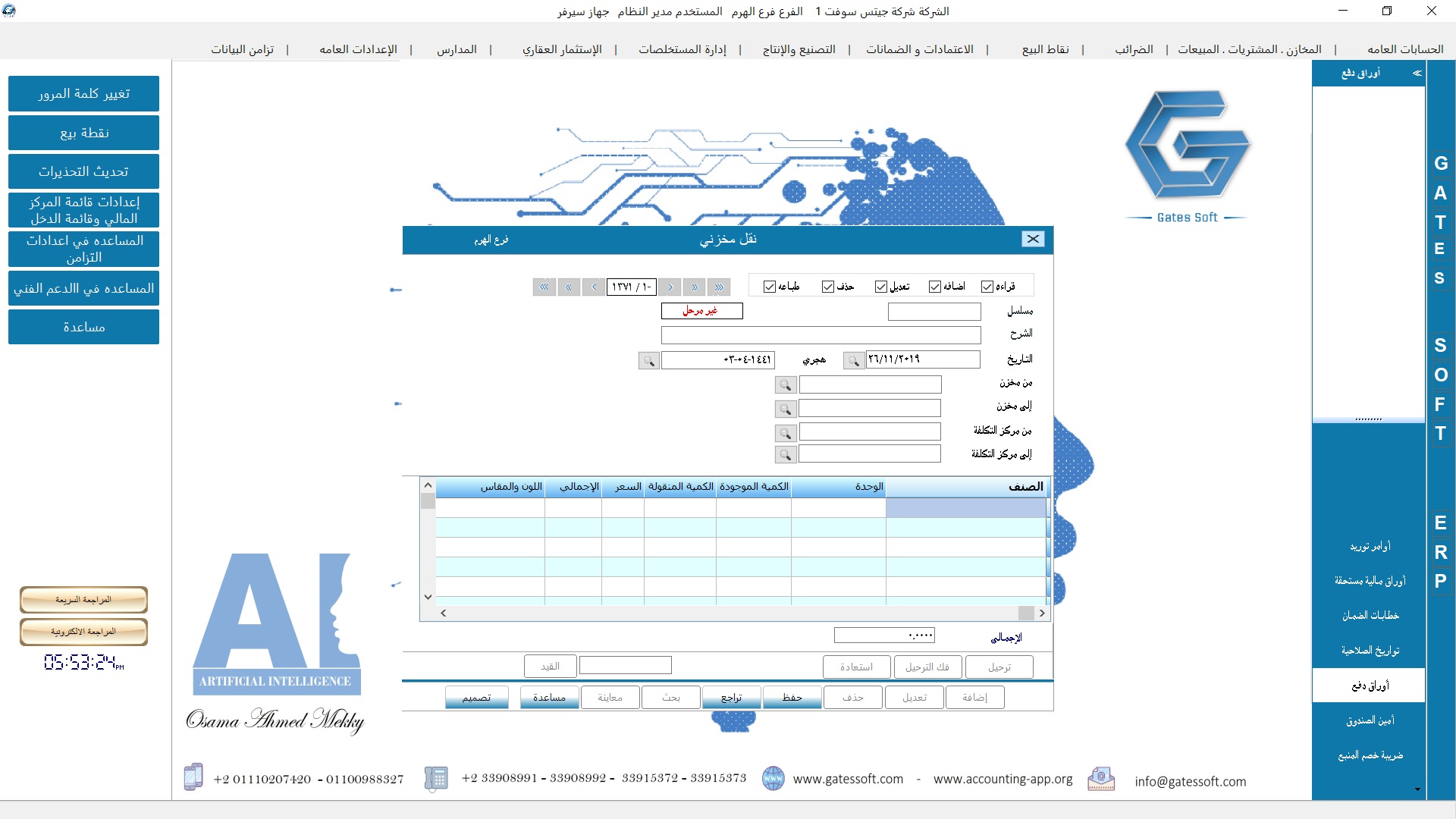The image size is (1456, 819).
Task: Jump to first record with triple-right arrow
Action: (719, 287)
